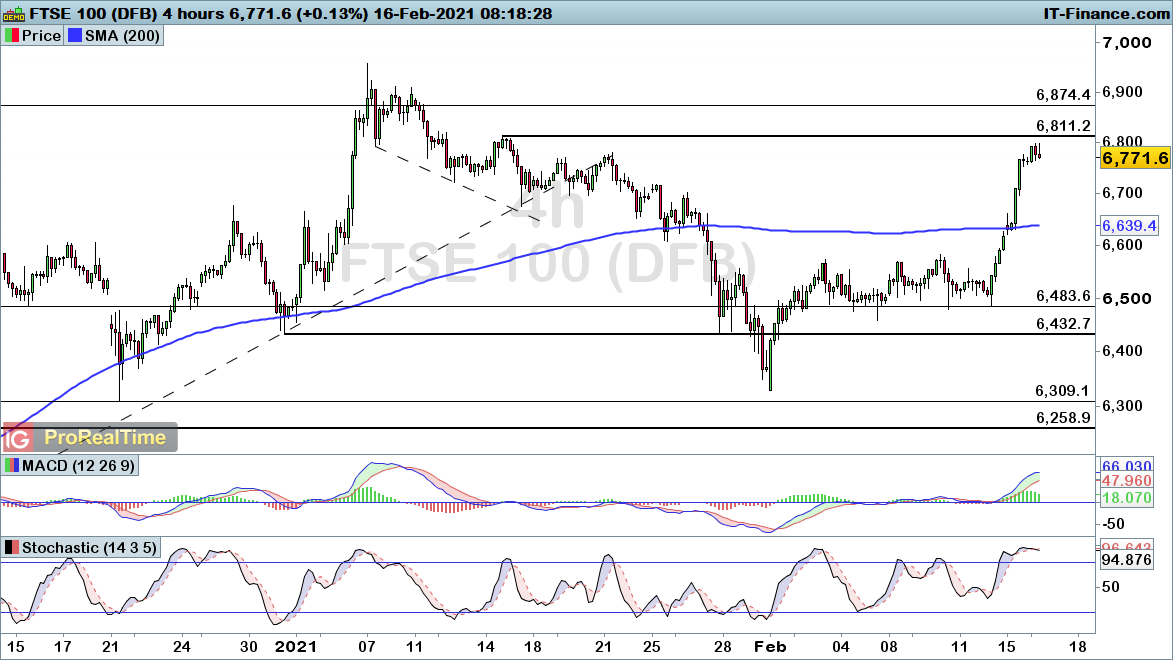
Task: Click the MACD indicator color icon
Action: pyautogui.click(x=12, y=466)
